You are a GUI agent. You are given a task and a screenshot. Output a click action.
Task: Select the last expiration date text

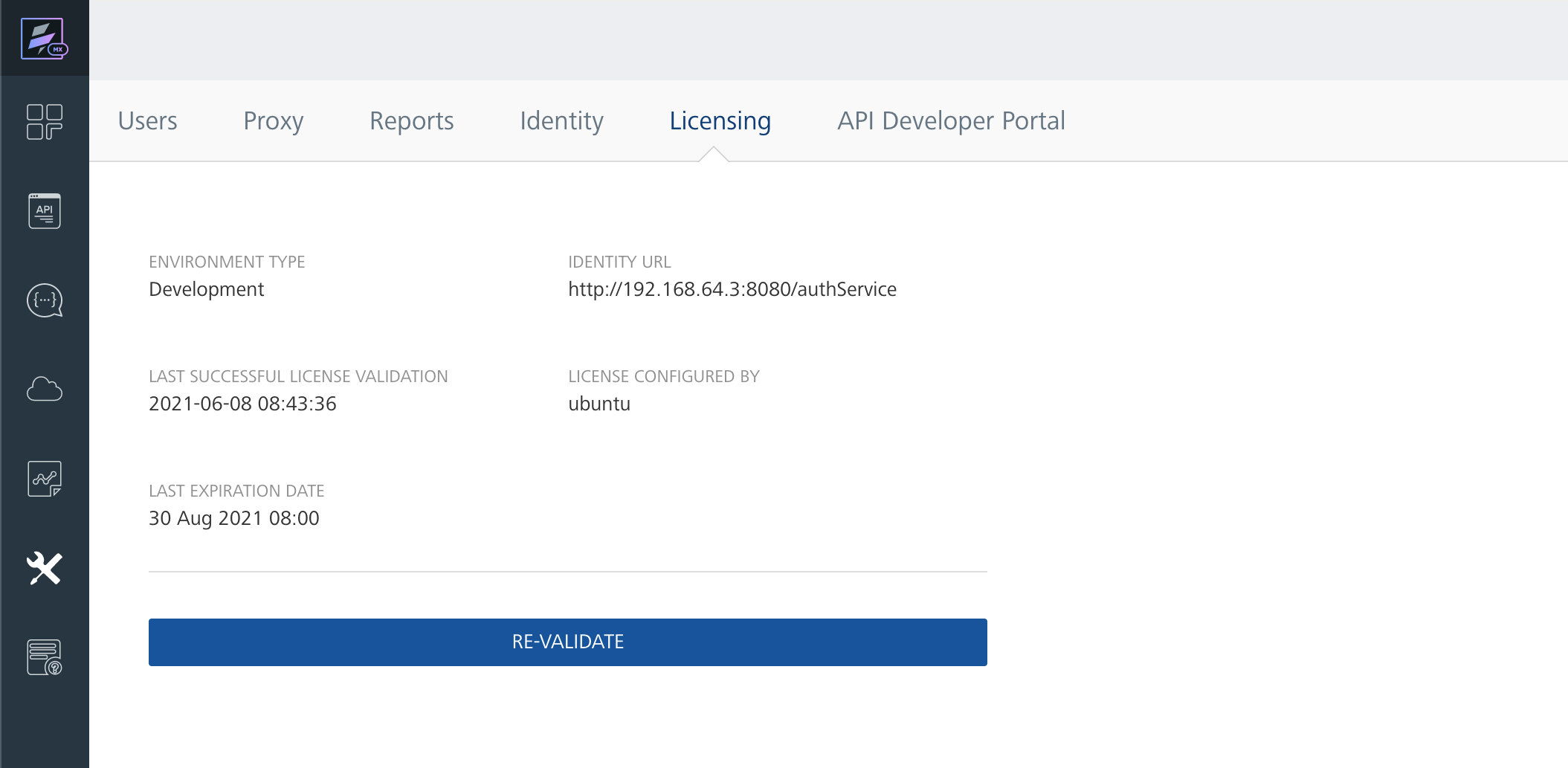(x=233, y=518)
